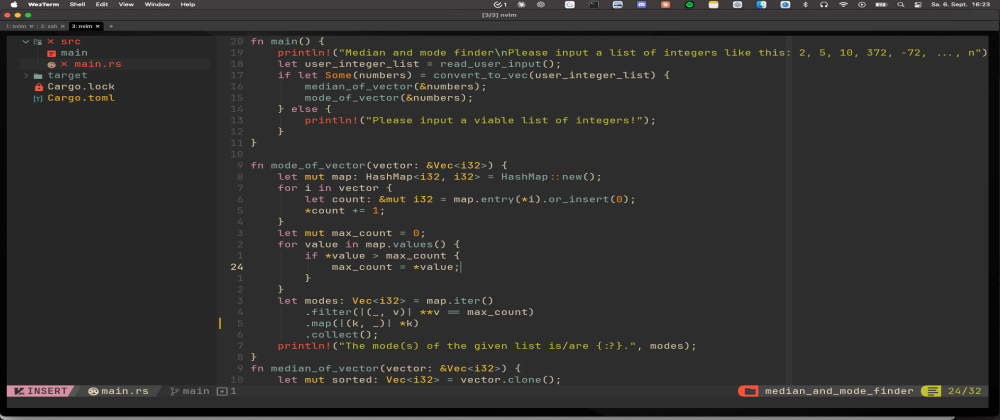
Task: Click the red lock icon beside Cargo.lock
Action: pos(38,87)
